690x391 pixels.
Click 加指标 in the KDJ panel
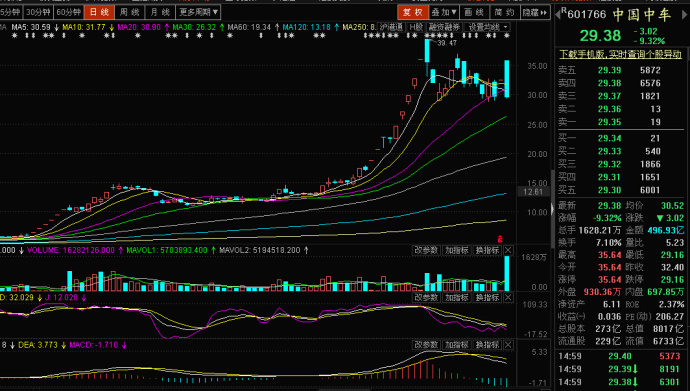457,298
